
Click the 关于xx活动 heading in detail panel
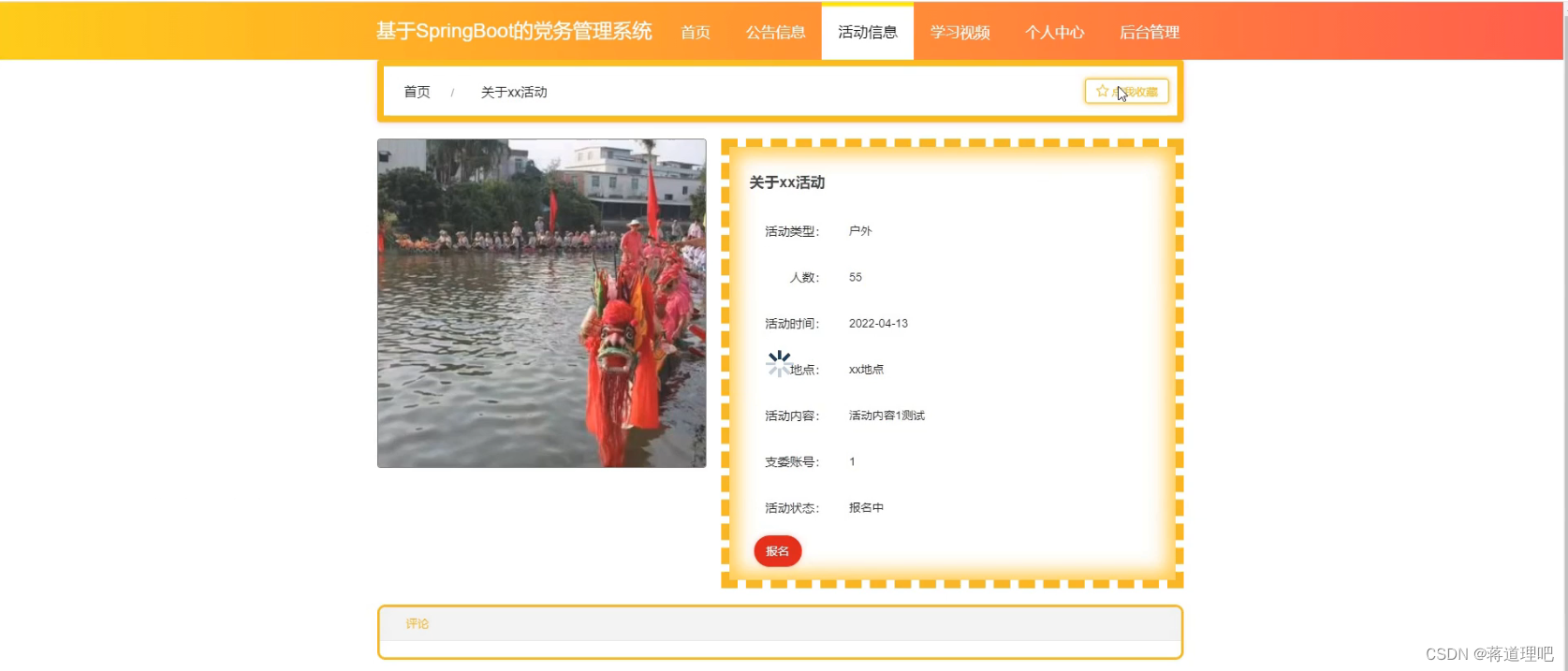point(787,182)
